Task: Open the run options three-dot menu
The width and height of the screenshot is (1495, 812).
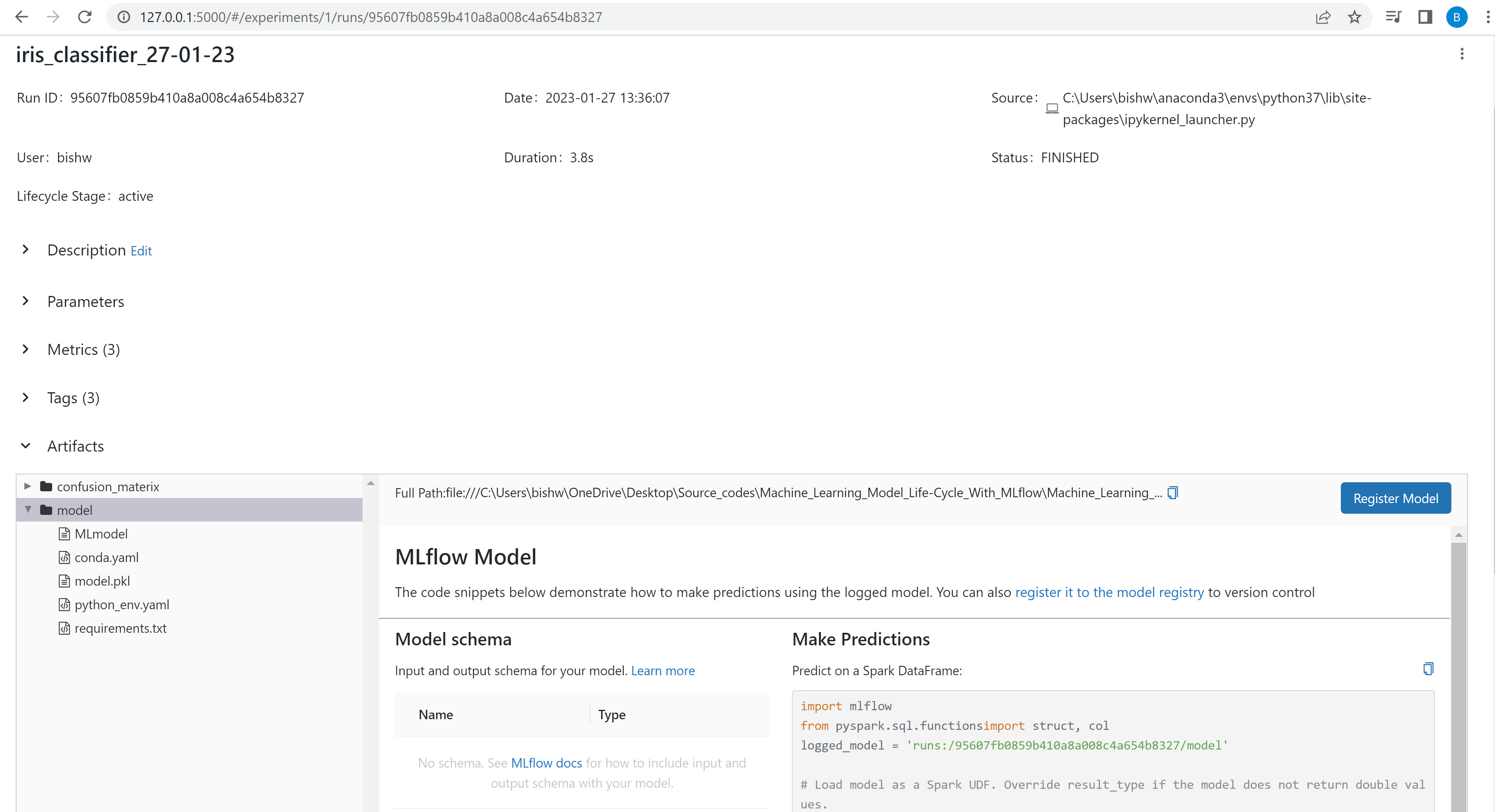Action: click(x=1462, y=54)
